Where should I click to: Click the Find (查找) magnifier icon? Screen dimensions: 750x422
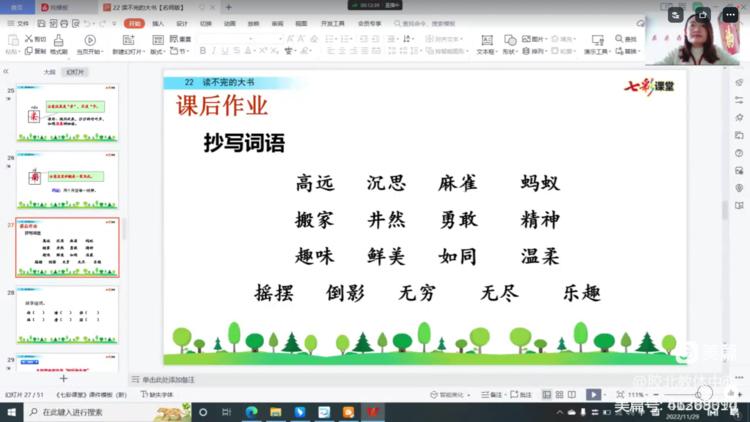pos(619,39)
